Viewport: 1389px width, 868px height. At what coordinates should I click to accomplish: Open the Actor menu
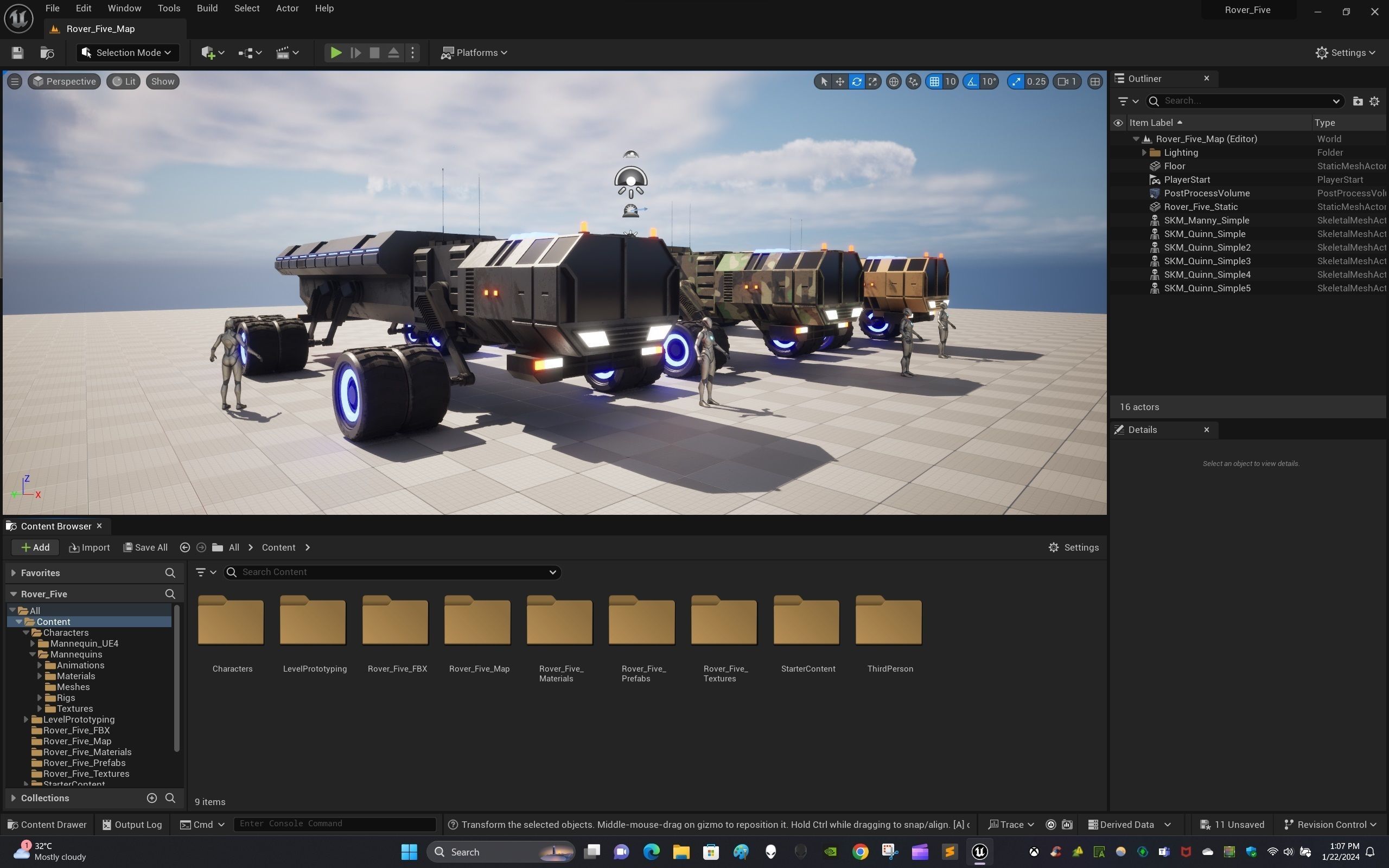pyautogui.click(x=287, y=8)
